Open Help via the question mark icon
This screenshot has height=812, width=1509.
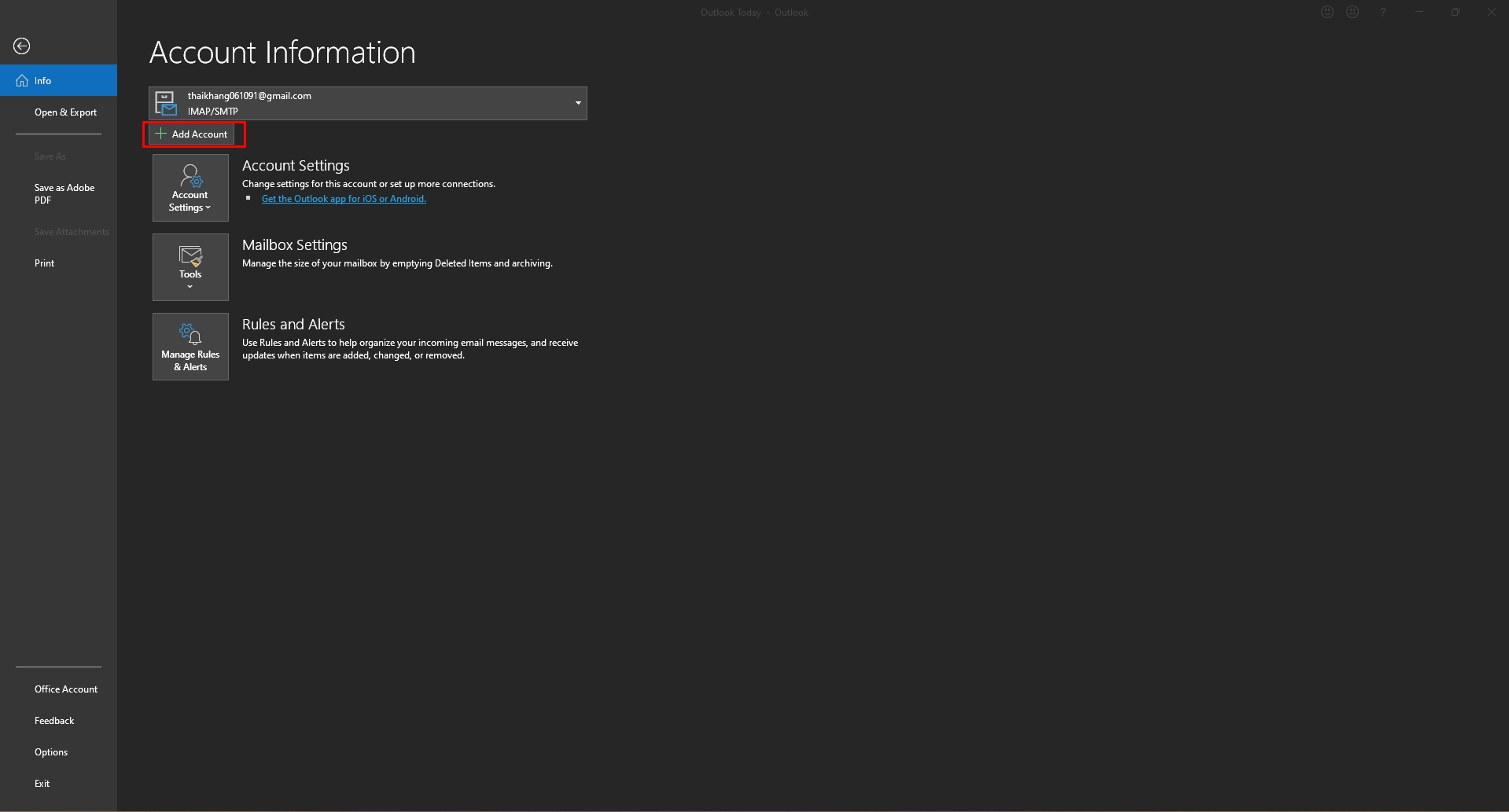(1382, 12)
